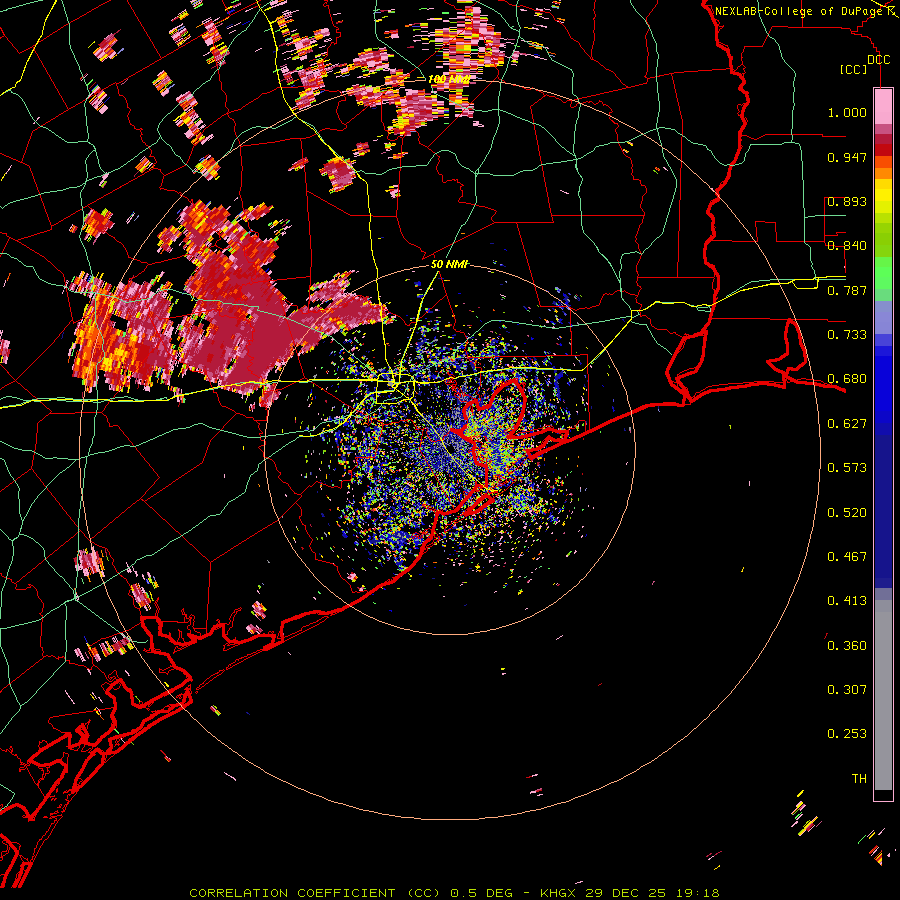This screenshot has width=900, height=900.
Task: Click the 0.947 scale value
Action: click(x=847, y=157)
